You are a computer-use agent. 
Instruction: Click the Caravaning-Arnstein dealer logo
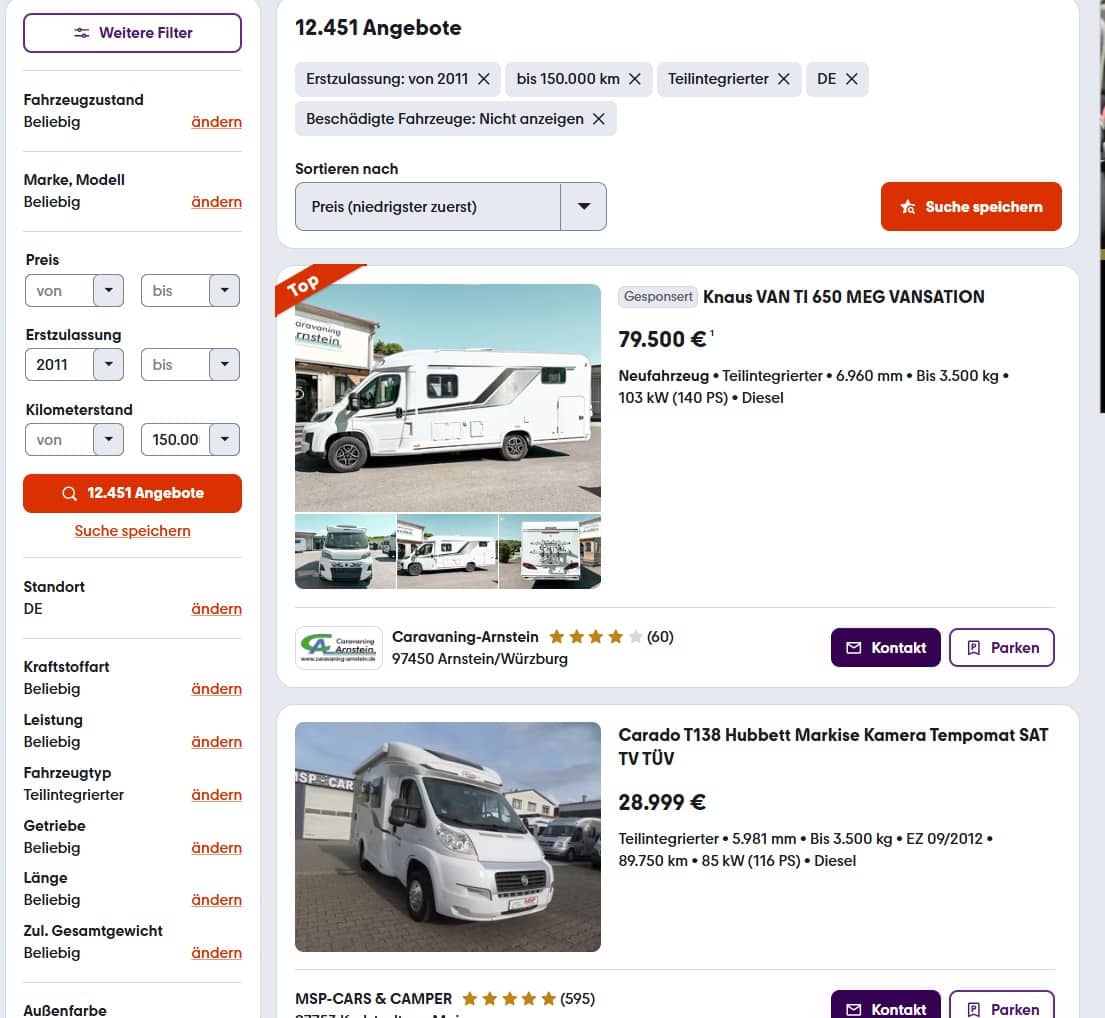[338, 647]
